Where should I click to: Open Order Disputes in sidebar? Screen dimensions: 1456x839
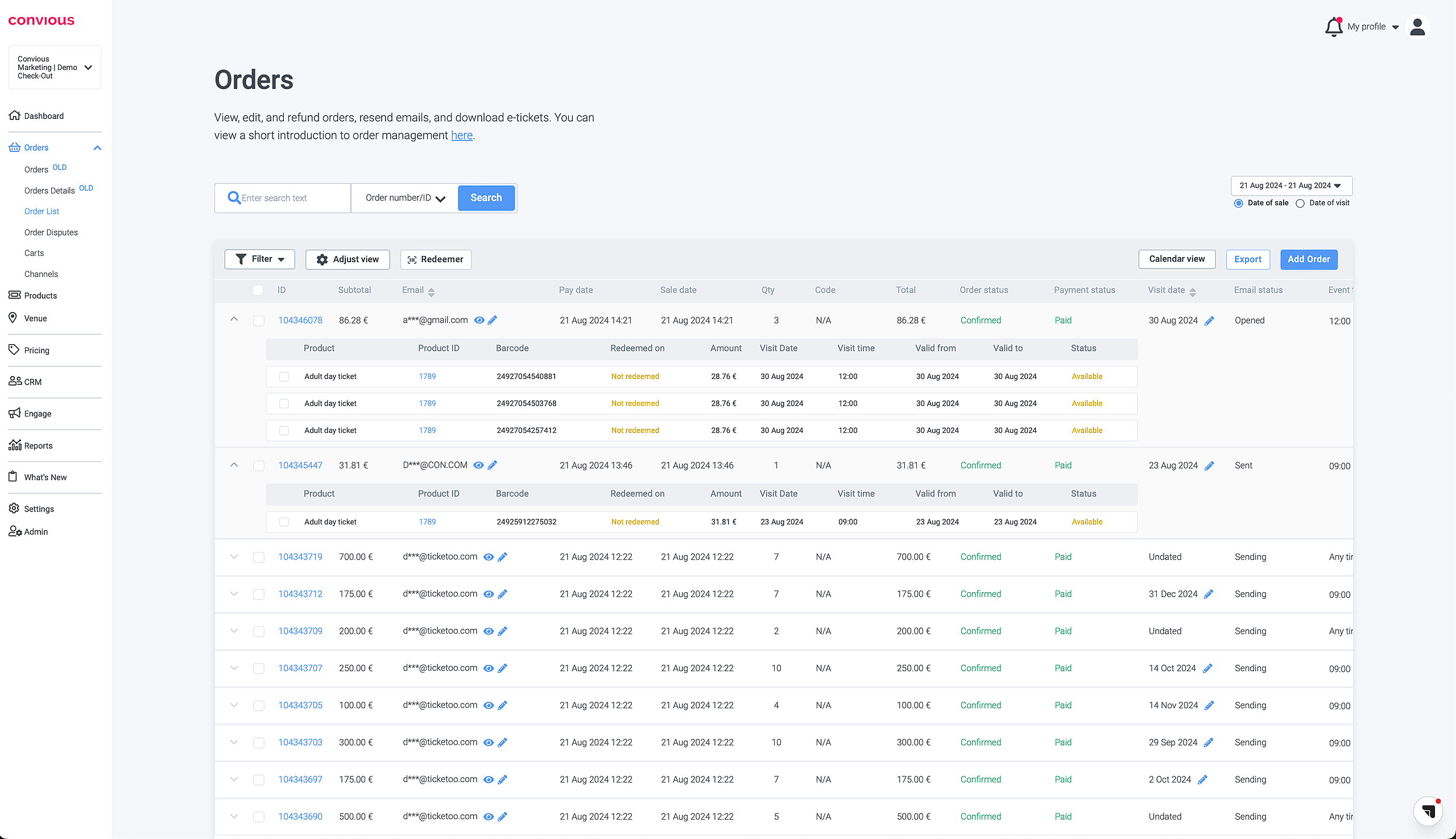click(51, 232)
